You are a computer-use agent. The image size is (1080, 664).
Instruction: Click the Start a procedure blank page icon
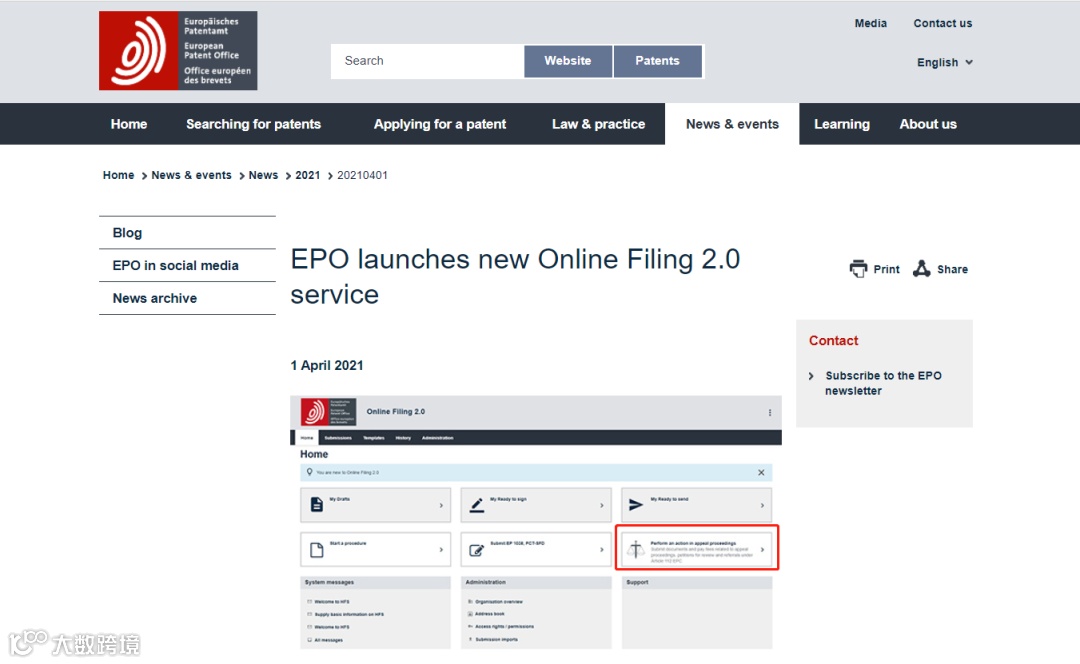[316, 550]
